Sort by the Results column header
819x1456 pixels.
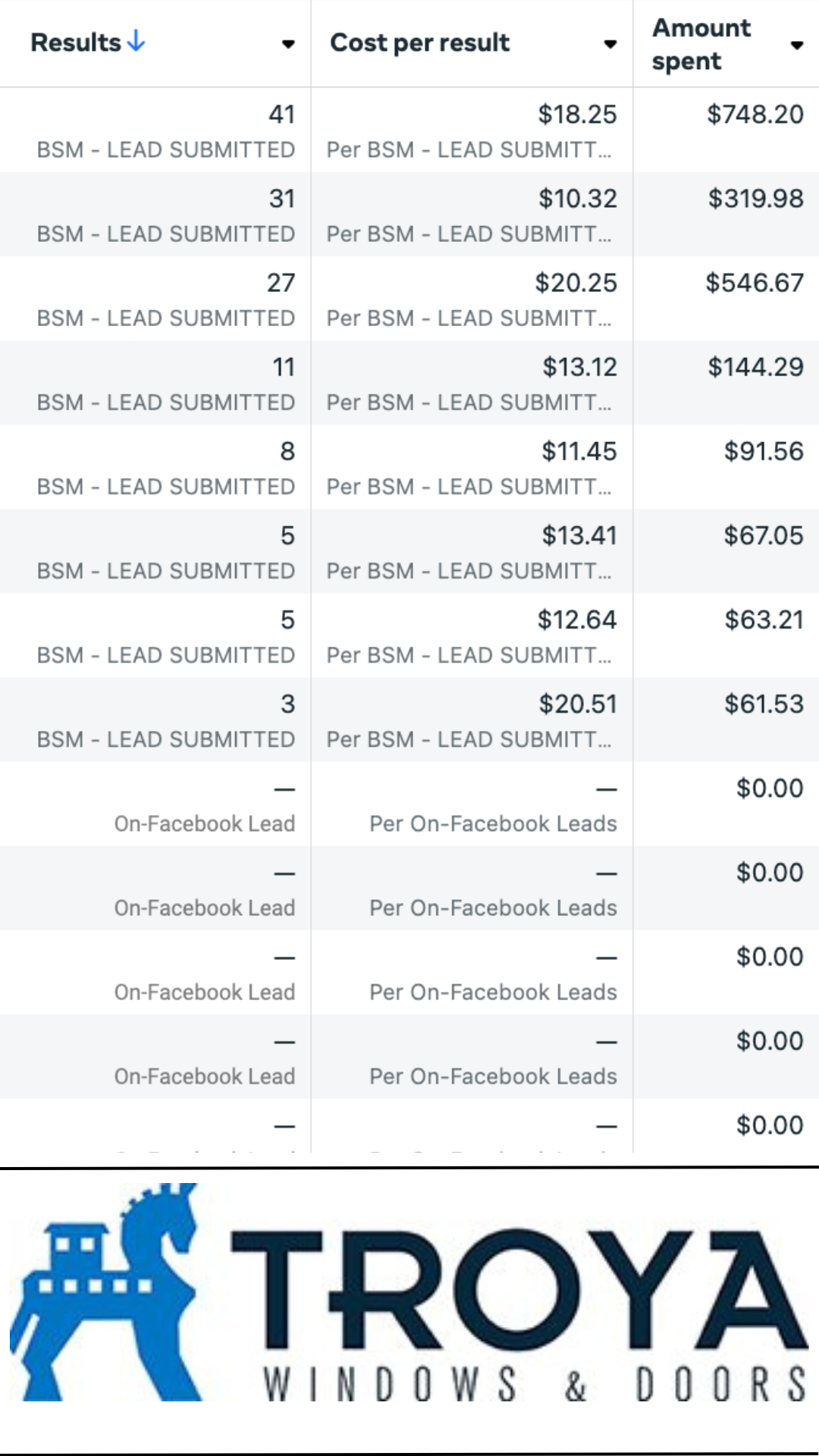[76, 42]
